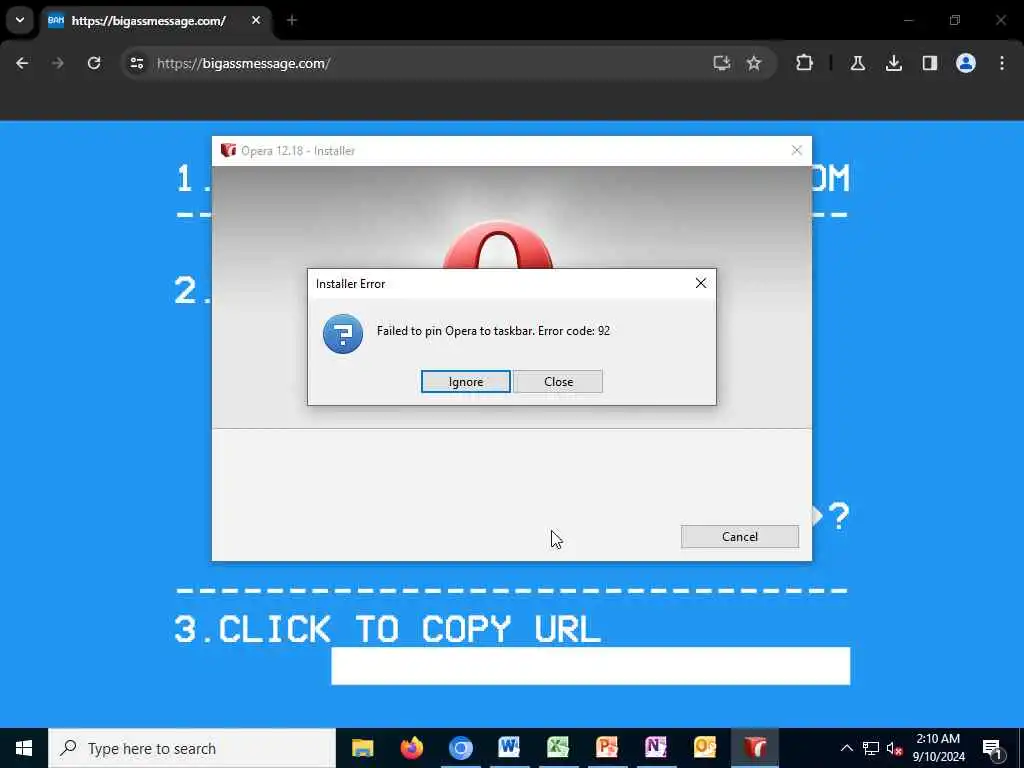Open network status tray icon
The width and height of the screenshot is (1024, 768).
pos(871,748)
